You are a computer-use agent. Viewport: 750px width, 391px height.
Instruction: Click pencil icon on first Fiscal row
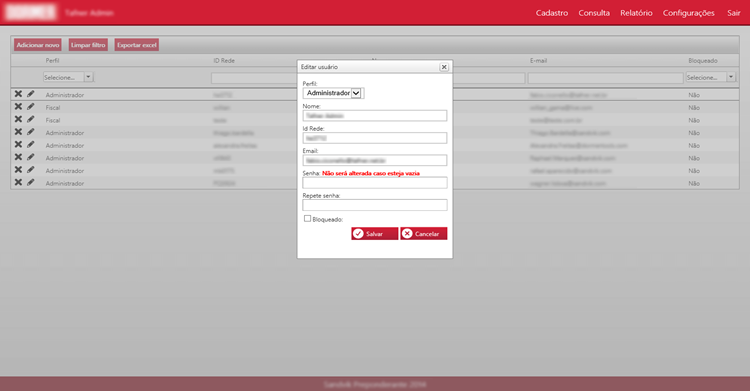31,107
